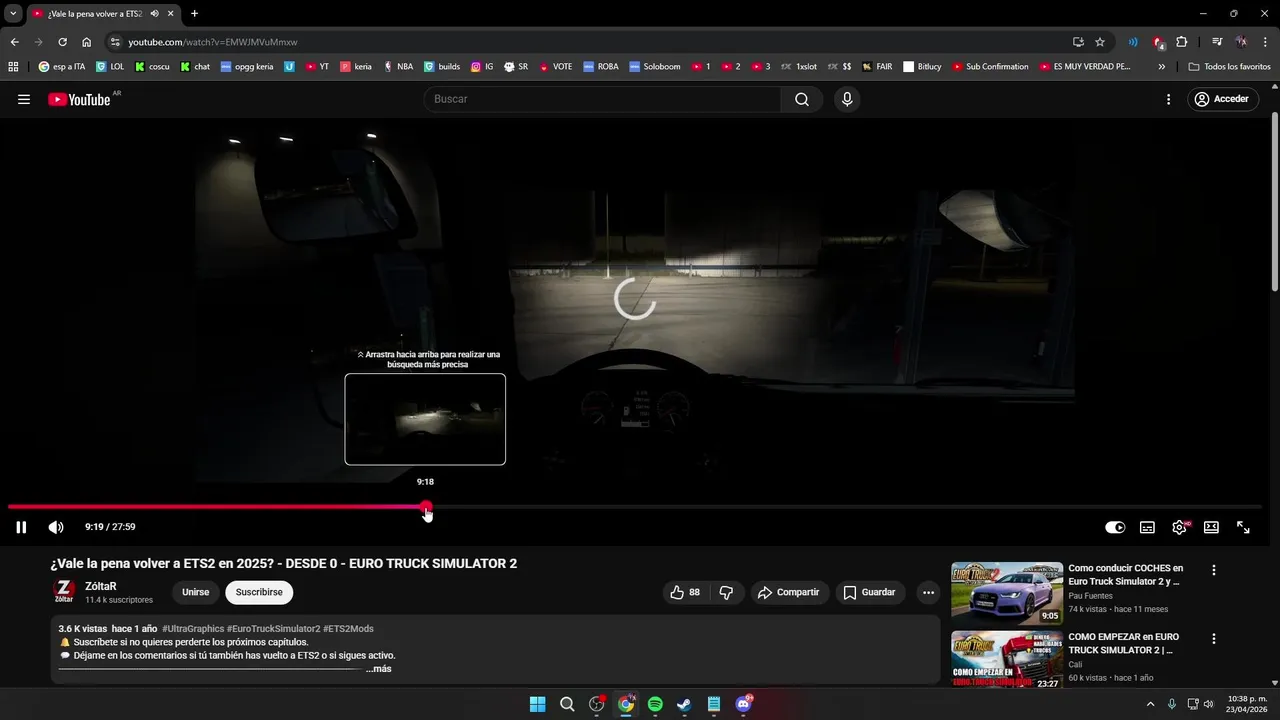
Task: Open 'Como conducir COCHES' video thumbnail
Action: pyautogui.click(x=1007, y=593)
